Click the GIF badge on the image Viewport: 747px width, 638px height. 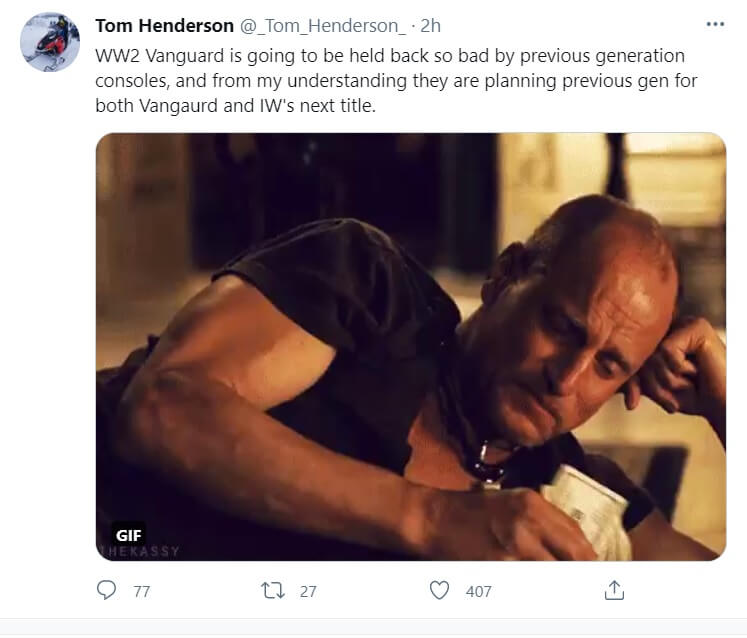click(x=129, y=536)
